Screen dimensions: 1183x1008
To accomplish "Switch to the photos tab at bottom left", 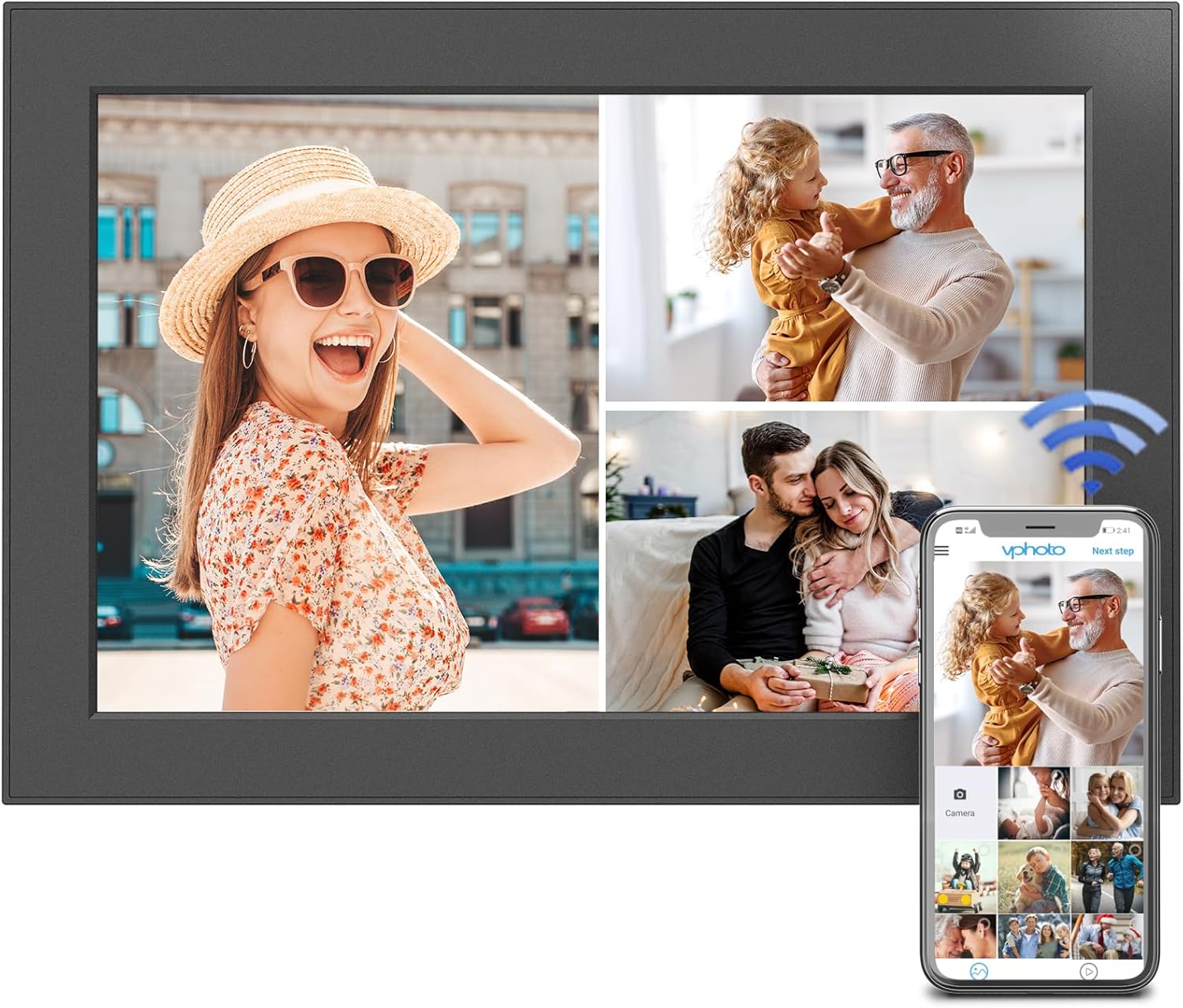I will [x=978, y=973].
